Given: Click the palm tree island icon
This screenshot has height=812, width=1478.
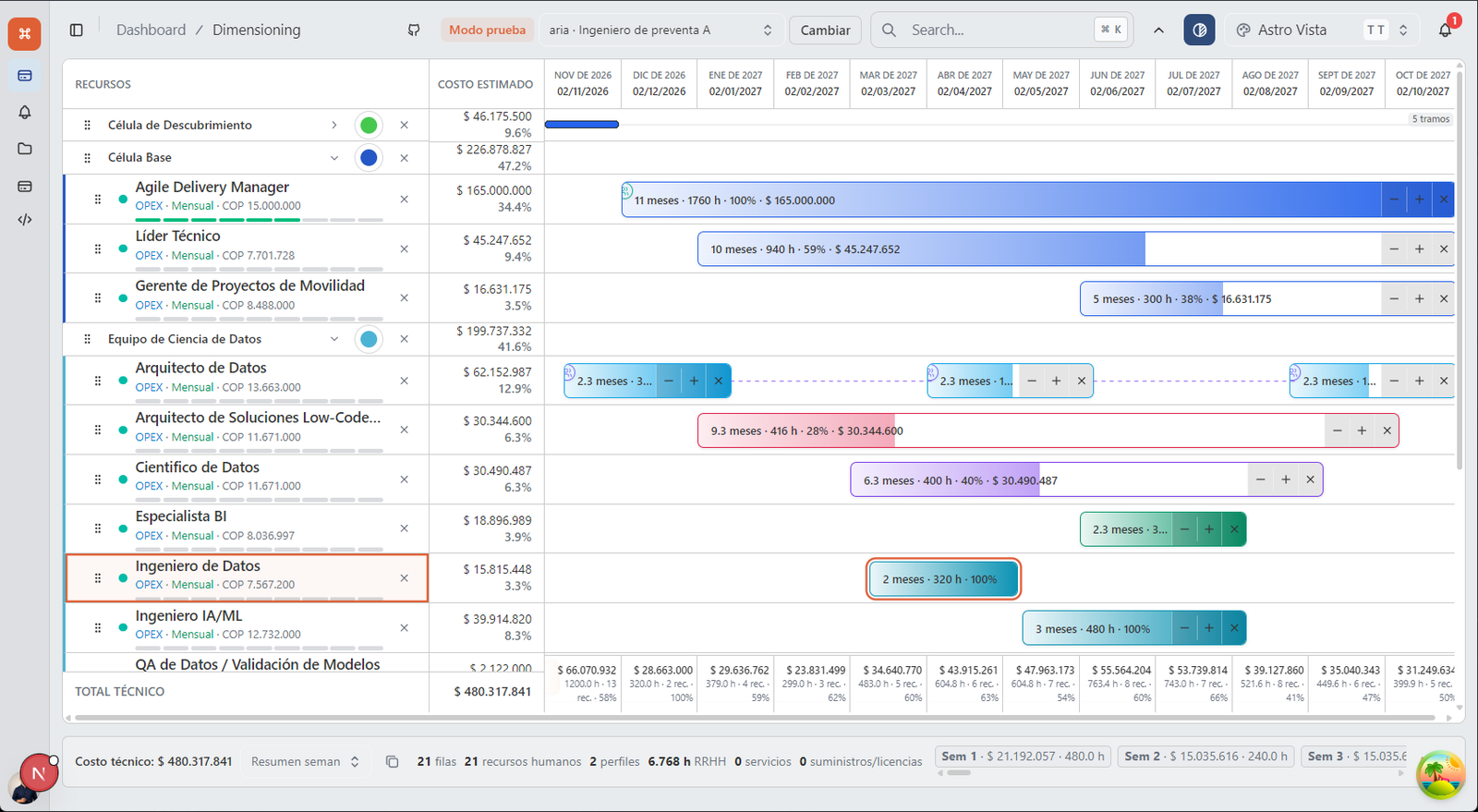Looking at the screenshot, I should [x=1440, y=774].
